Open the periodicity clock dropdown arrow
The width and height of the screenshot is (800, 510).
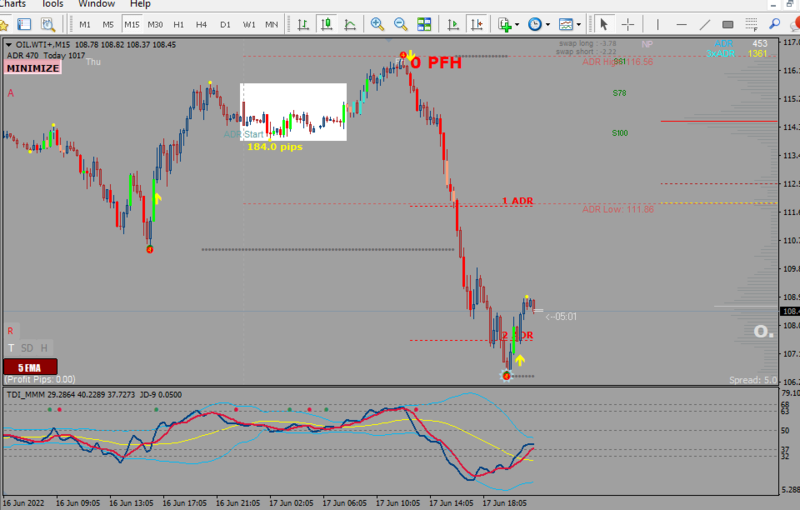(x=547, y=24)
